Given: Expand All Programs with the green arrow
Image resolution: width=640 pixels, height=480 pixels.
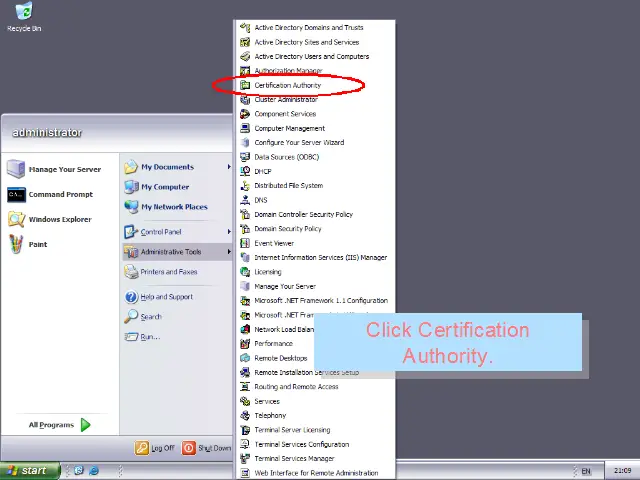Looking at the screenshot, I should [86, 425].
